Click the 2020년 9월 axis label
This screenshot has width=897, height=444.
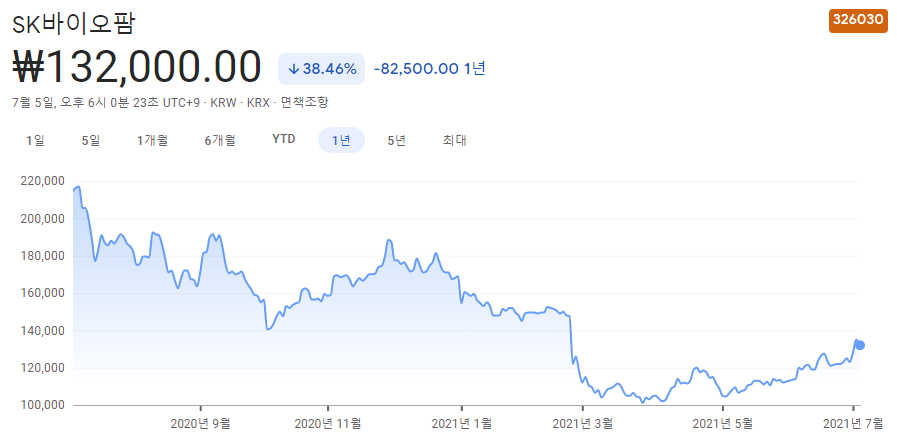click(x=200, y=423)
